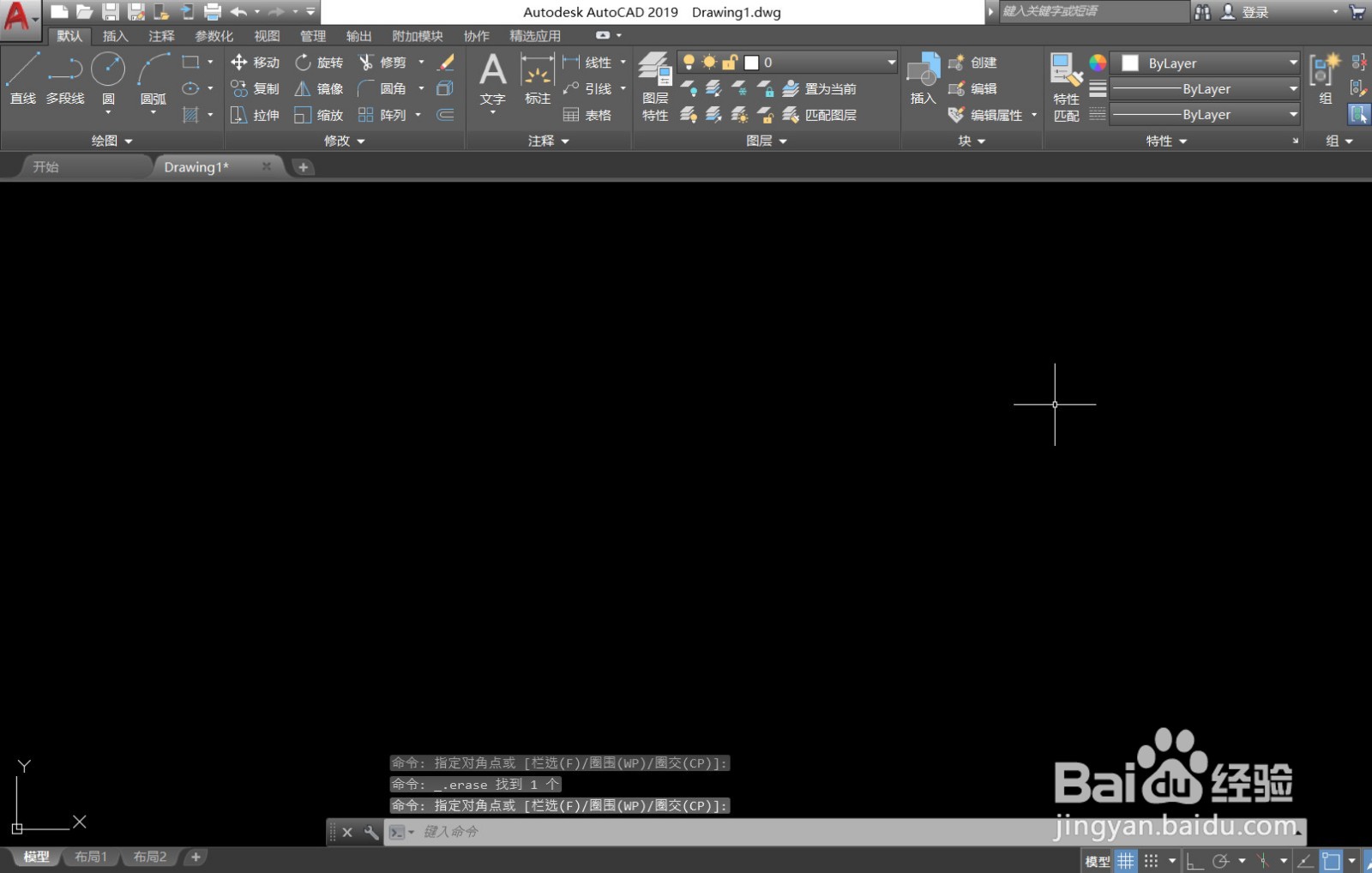
Task: Select the Polyline (多段线) tool
Action: 65,79
